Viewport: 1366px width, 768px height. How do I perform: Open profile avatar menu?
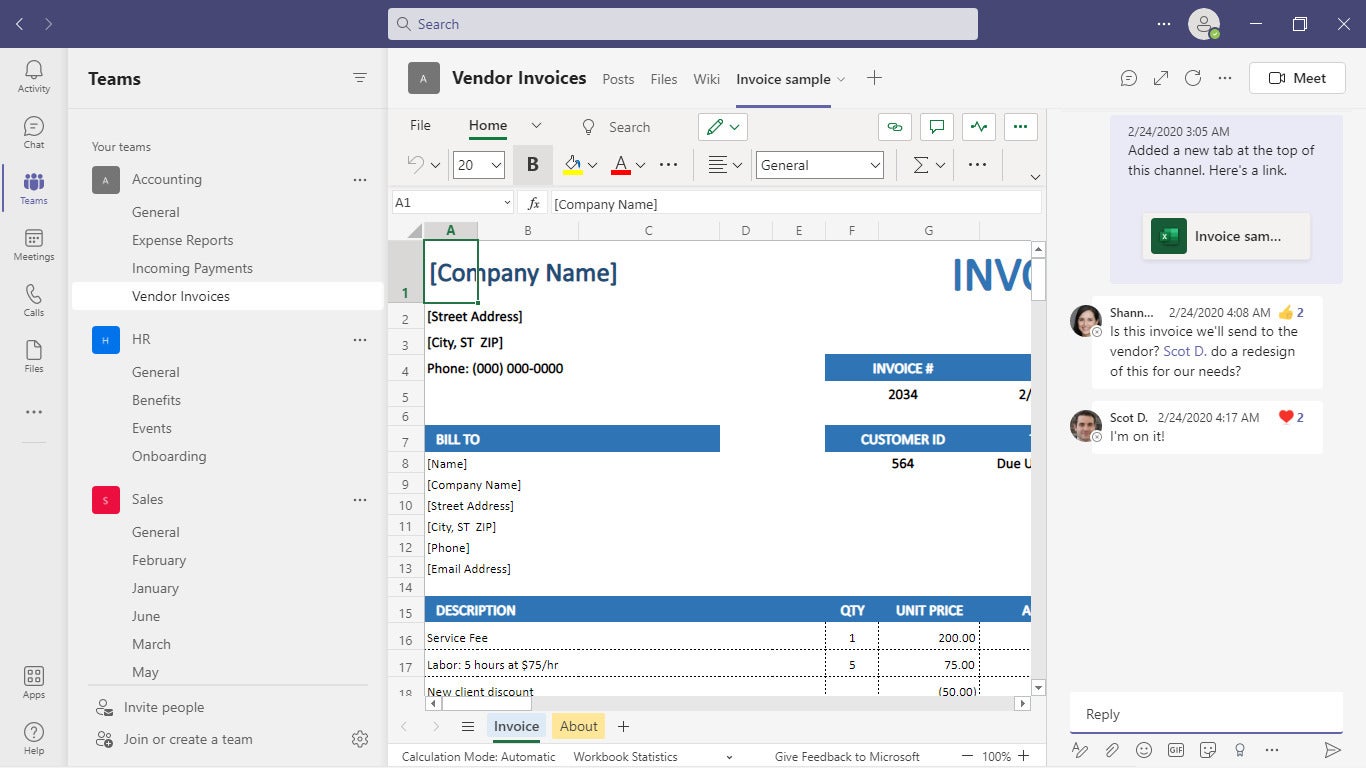pyautogui.click(x=1204, y=24)
